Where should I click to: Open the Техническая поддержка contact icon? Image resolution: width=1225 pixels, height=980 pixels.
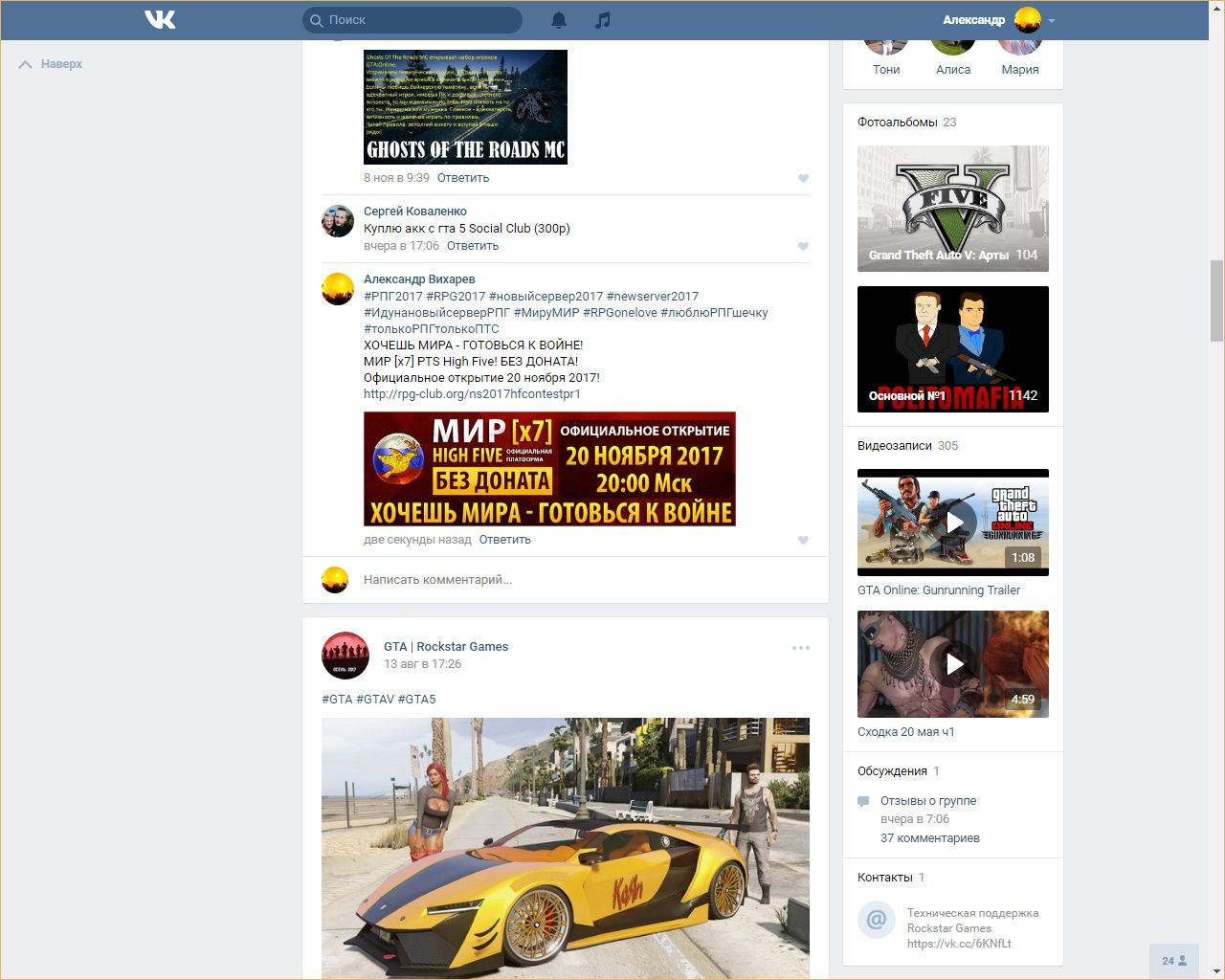click(x=876, y=921)
